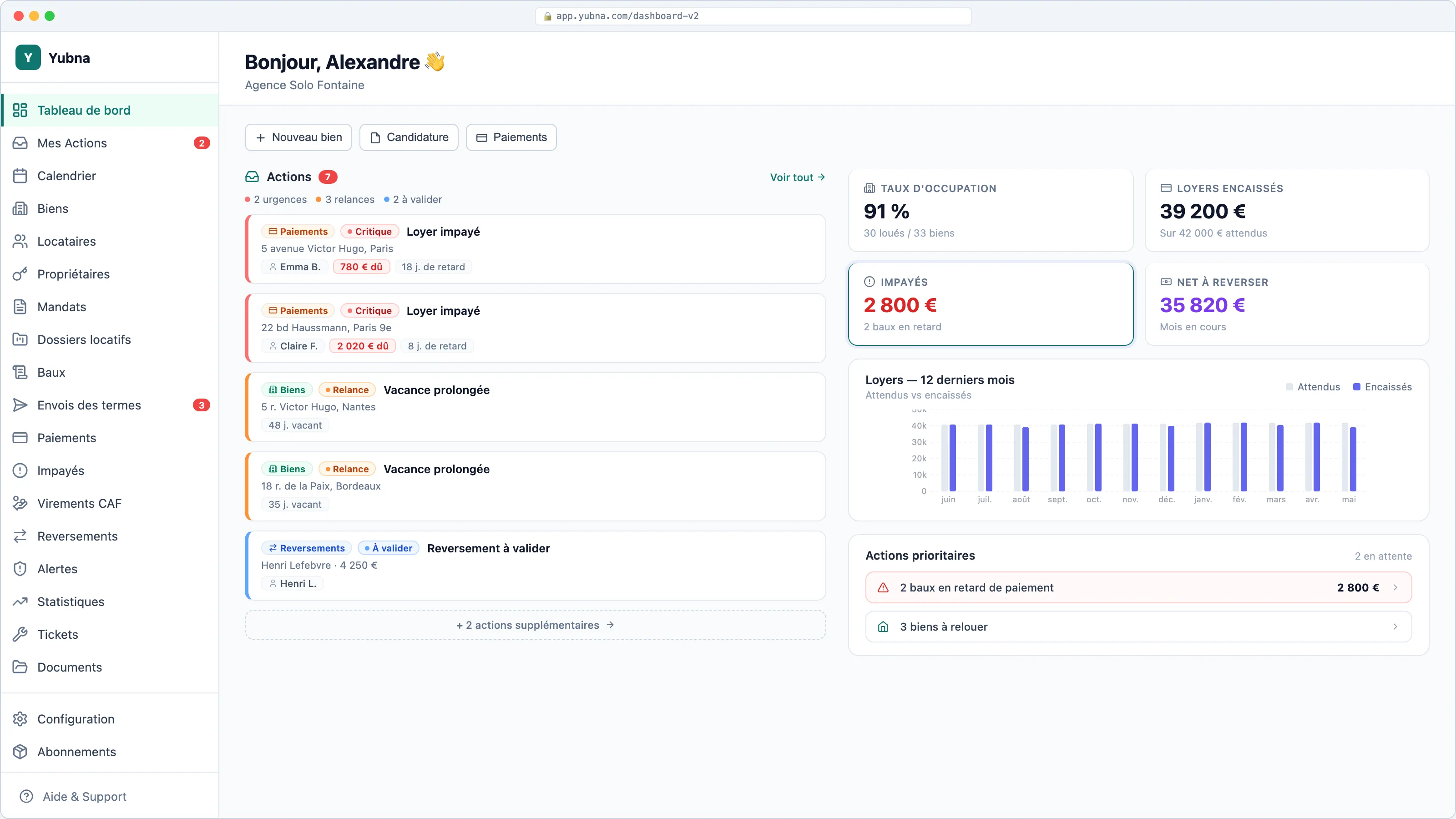The image size is (1456, 819).
Task: Click the 2 020 € dû tag
Action: pyautogui.click(x=362, y=346)
